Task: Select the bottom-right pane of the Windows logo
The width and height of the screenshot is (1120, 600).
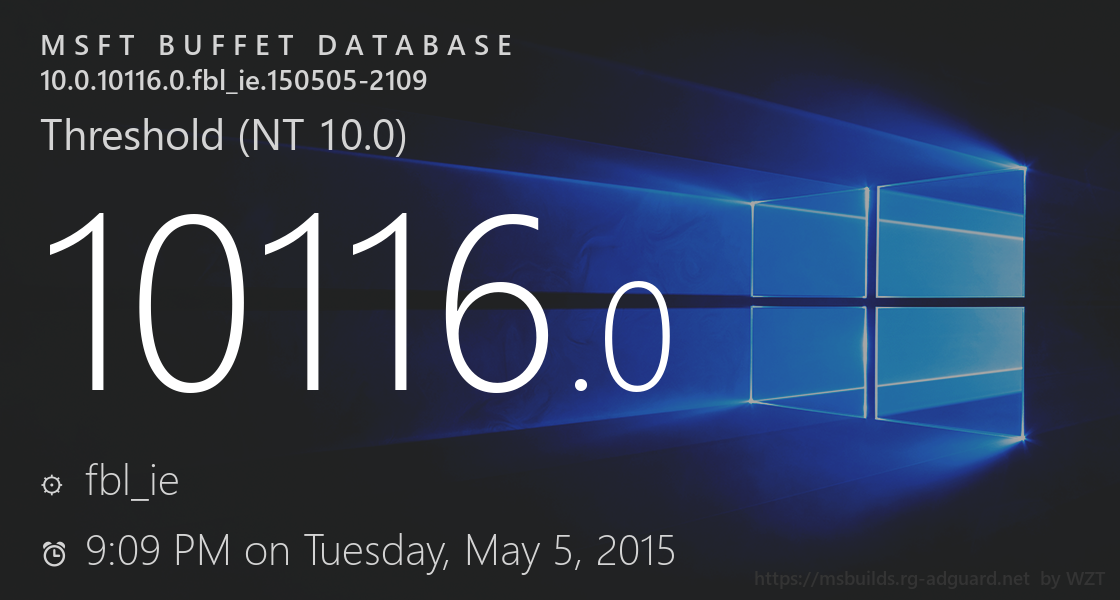Action: click(951, 370)
